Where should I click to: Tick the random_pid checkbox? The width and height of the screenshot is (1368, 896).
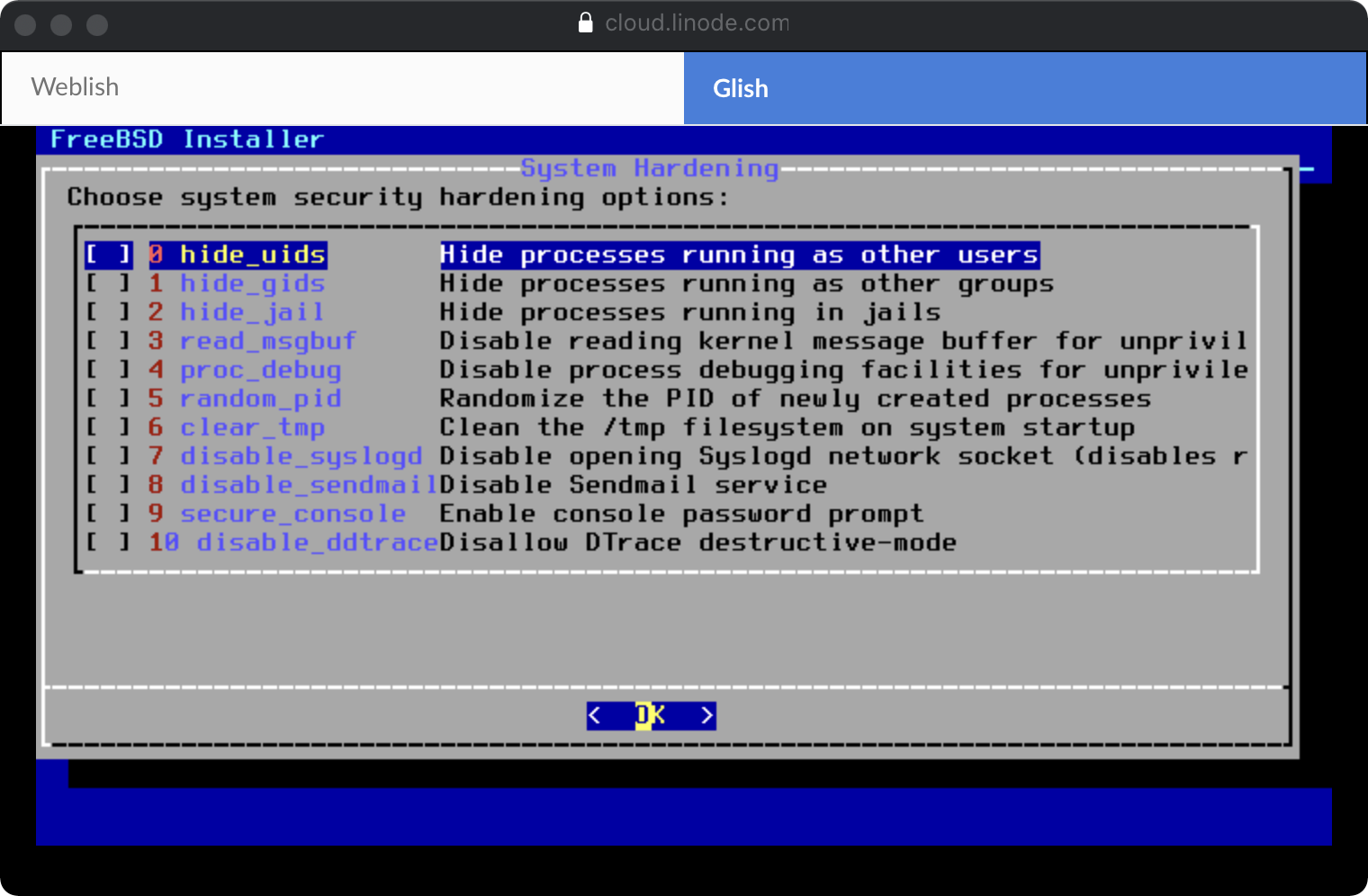[x=108, y=399]
